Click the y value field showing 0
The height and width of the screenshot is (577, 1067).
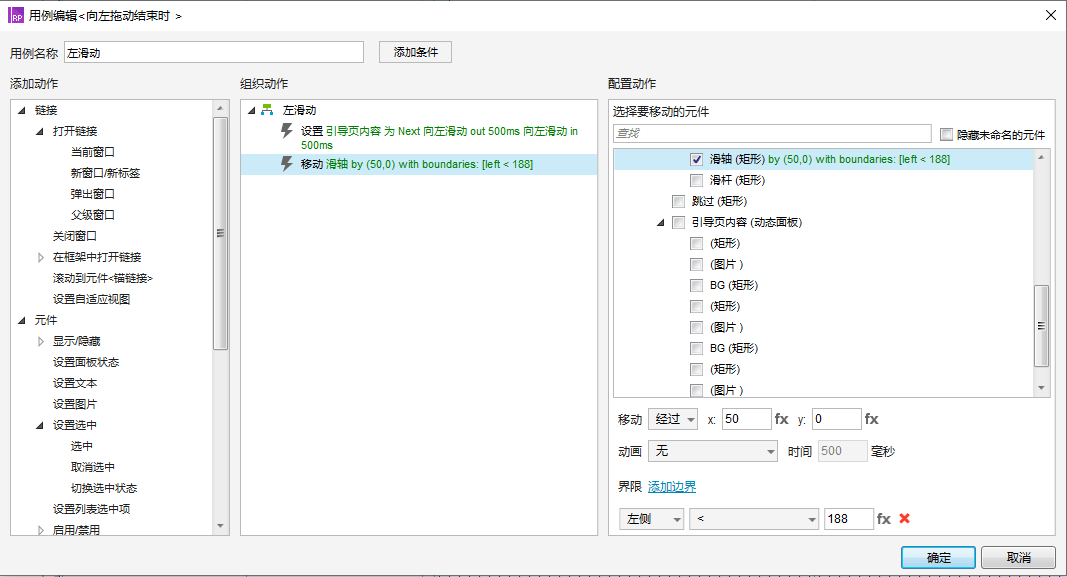click(836, 419)
